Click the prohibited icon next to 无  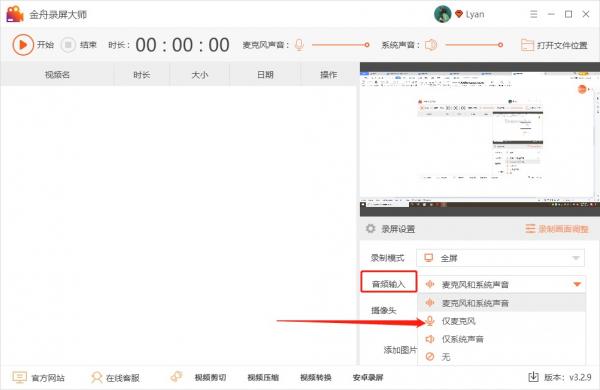click(430, 357)
